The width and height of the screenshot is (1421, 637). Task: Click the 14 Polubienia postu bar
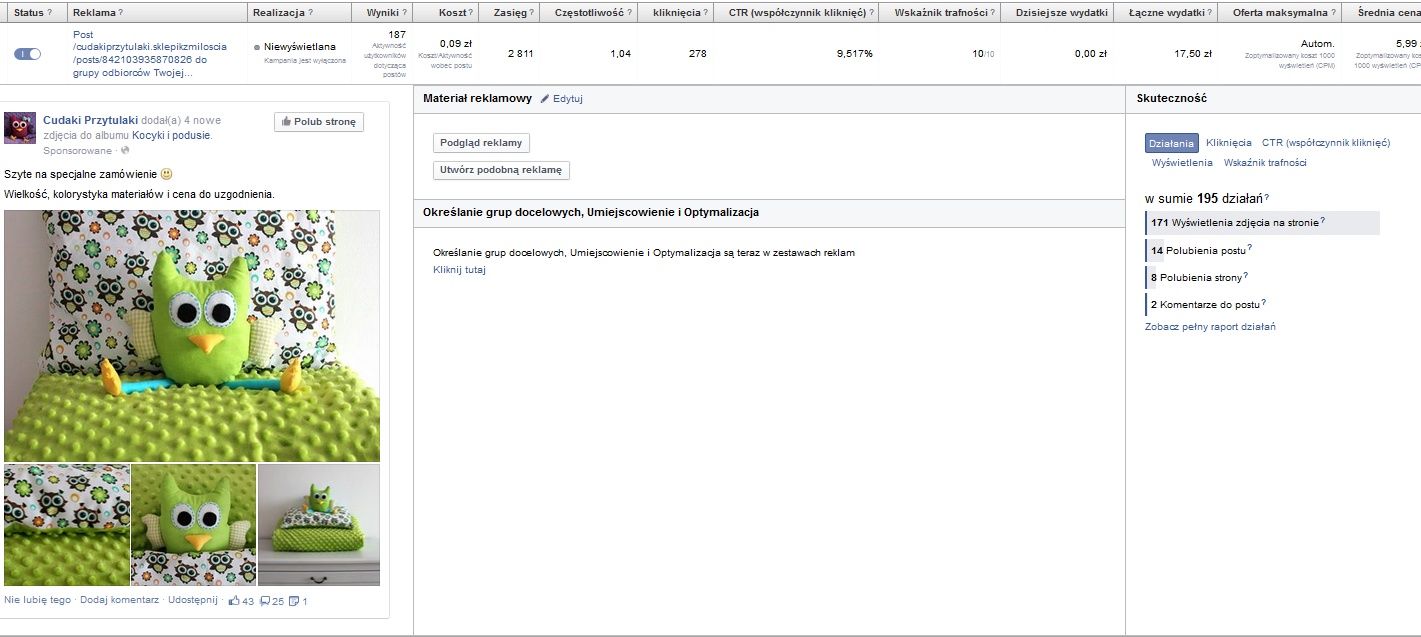1199,250
